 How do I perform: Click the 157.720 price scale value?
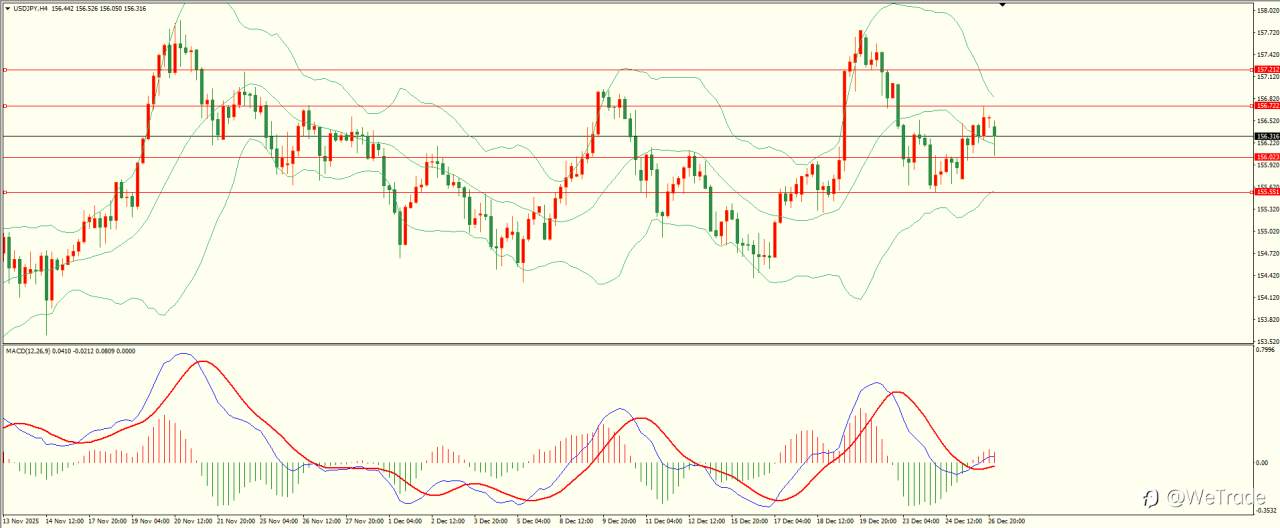[x=1267, y=33]
